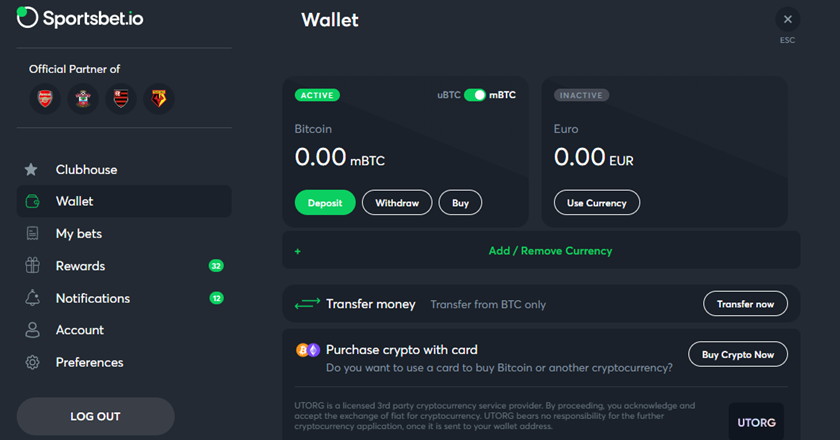Click the Notifications bell icon
The width and height of the screenshot is (840, 440).
point(32,298)
